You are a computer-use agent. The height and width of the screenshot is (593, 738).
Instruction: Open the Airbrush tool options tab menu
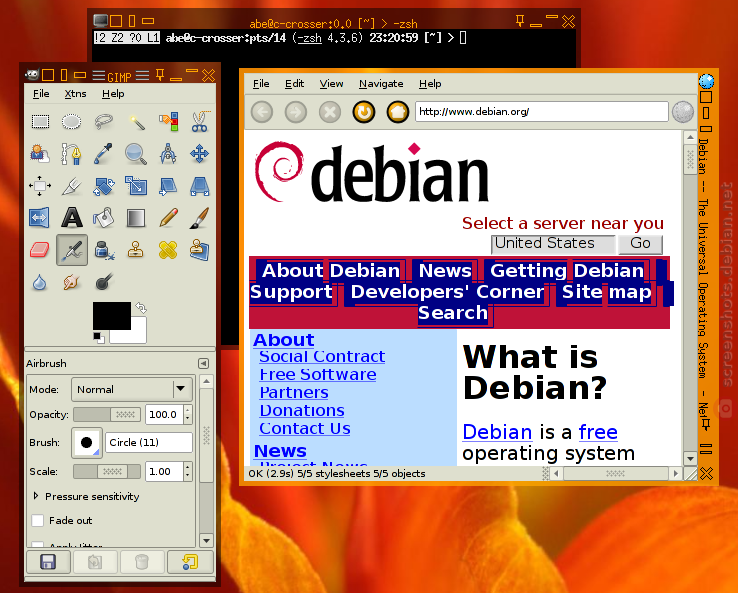tap(203, 363)
